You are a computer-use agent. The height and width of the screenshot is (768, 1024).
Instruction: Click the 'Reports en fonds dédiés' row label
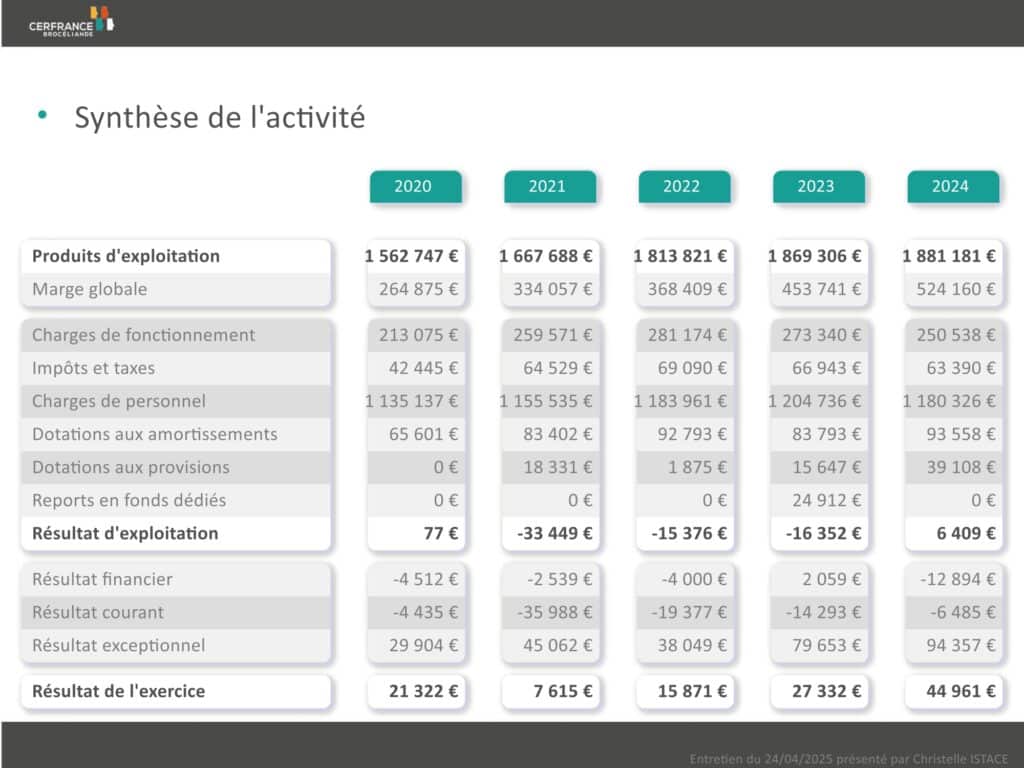129,500
